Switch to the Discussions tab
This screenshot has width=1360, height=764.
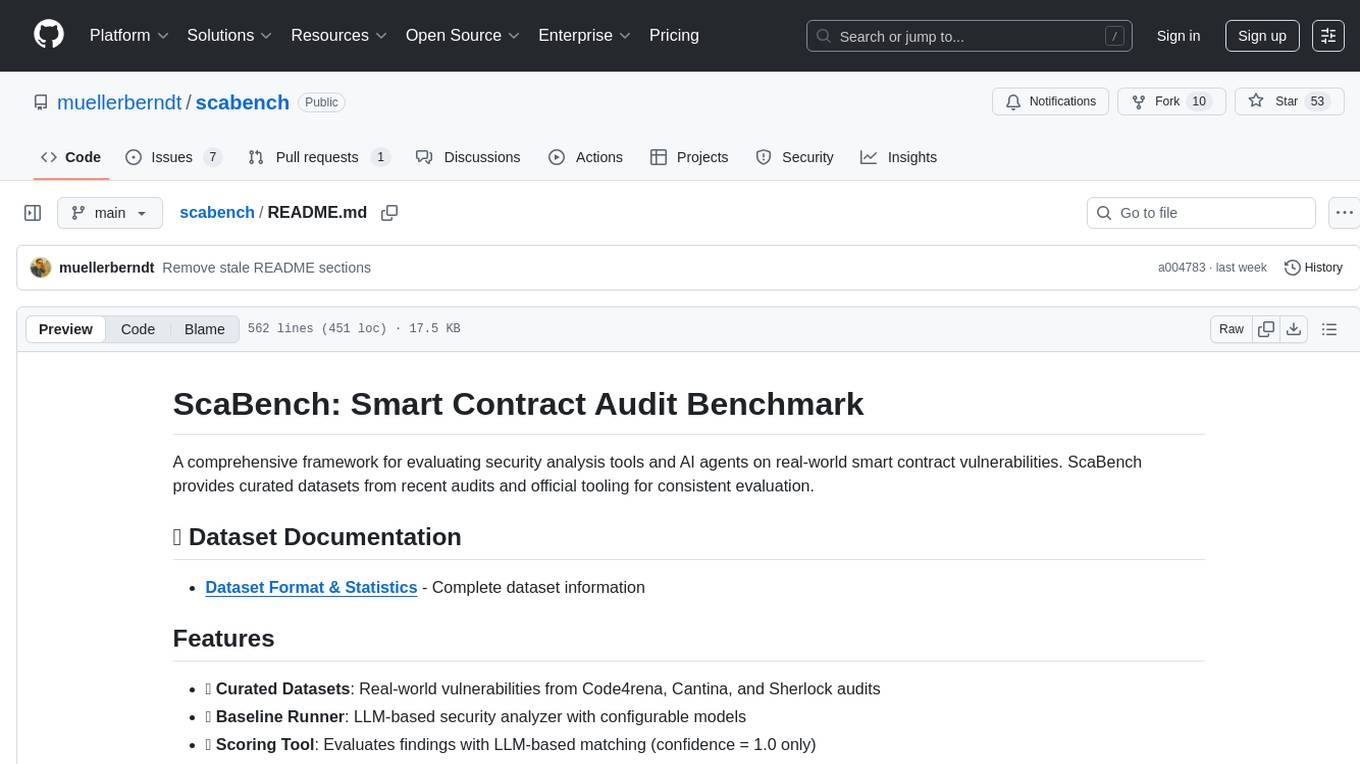tap(468, 157)
